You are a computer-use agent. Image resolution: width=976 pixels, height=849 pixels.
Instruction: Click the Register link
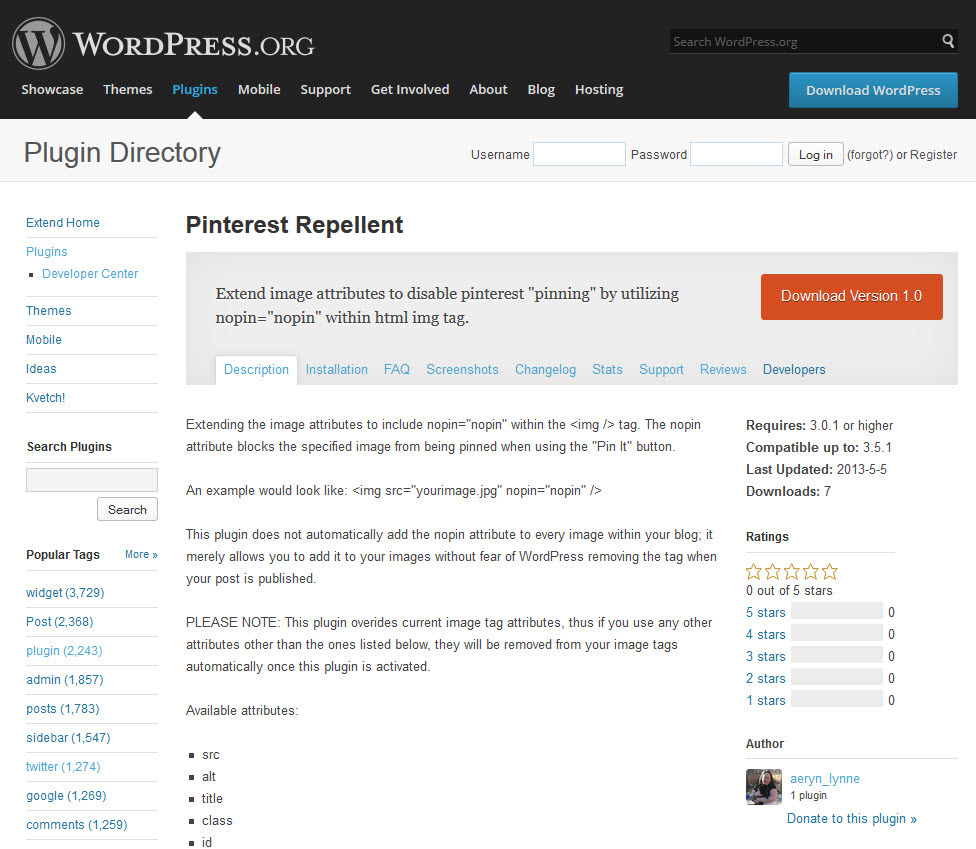933,154
